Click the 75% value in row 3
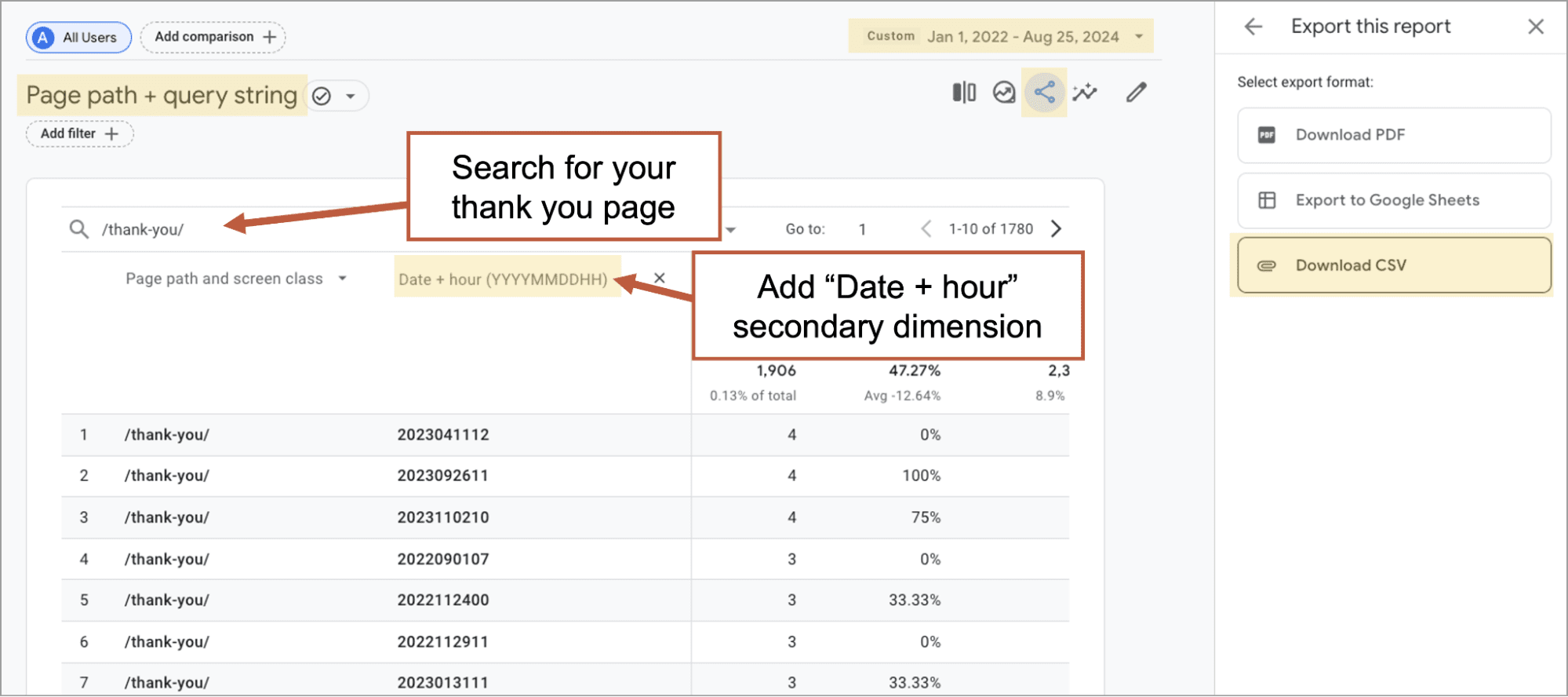1568x697 pixels. (x=926, y=517)
